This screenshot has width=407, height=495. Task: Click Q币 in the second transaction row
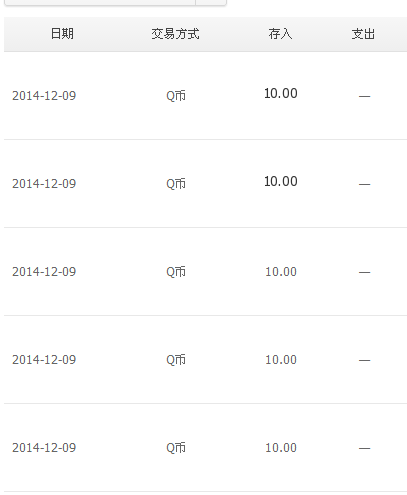[x=176, y=184]
